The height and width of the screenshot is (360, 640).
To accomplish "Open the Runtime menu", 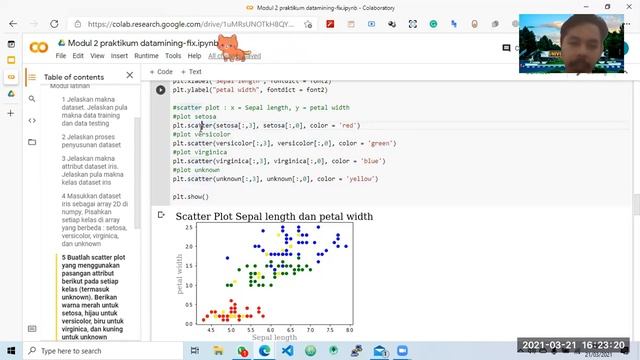I will coord(146,56).
